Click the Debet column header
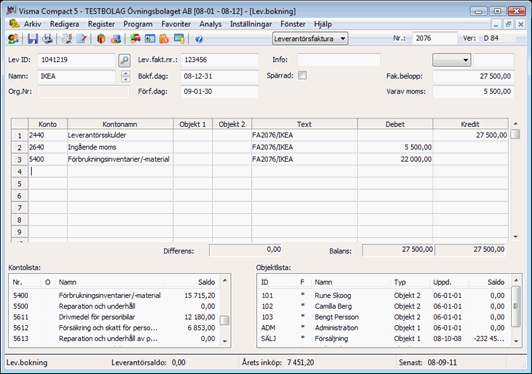Screen dimensions: 532x374 [x=395, y=124]
